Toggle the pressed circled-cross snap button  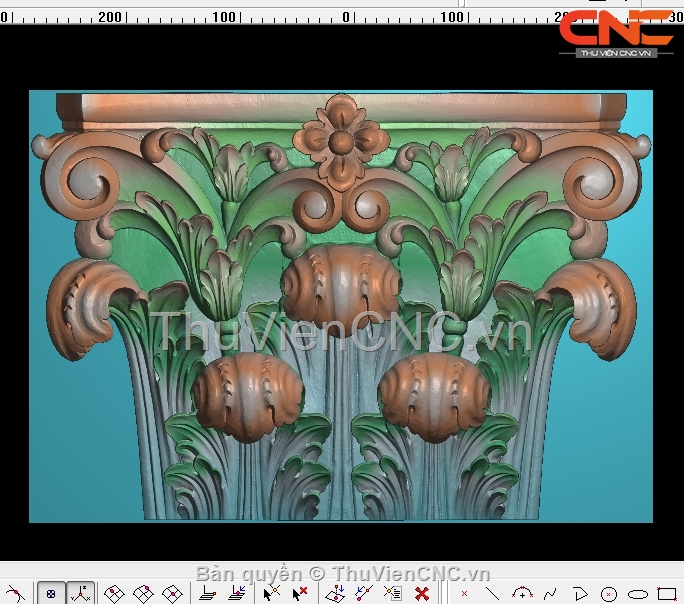52,593
